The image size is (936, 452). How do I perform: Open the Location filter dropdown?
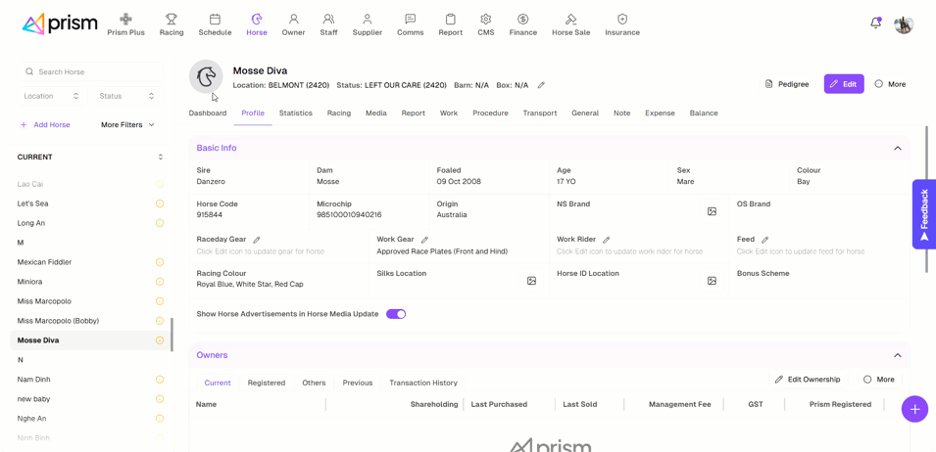(50, 96)
